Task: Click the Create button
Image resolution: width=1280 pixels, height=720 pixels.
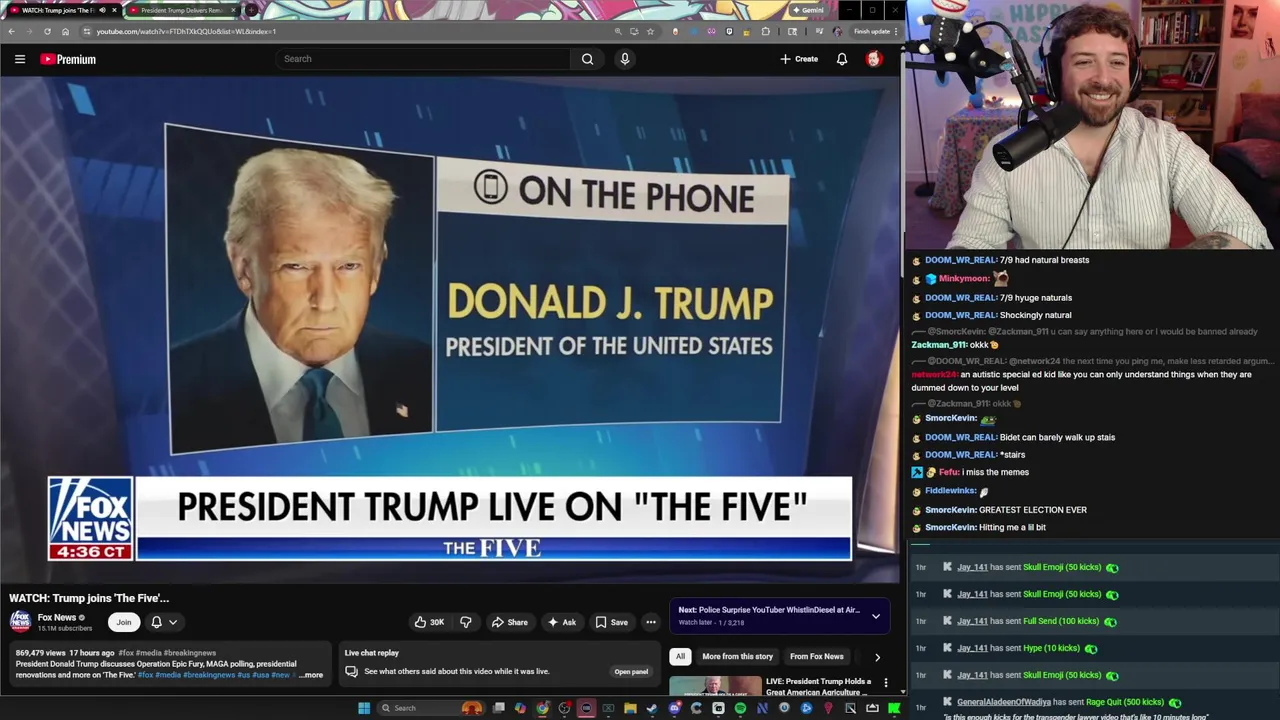Action: pyautogui.click(x=799, y=59)
